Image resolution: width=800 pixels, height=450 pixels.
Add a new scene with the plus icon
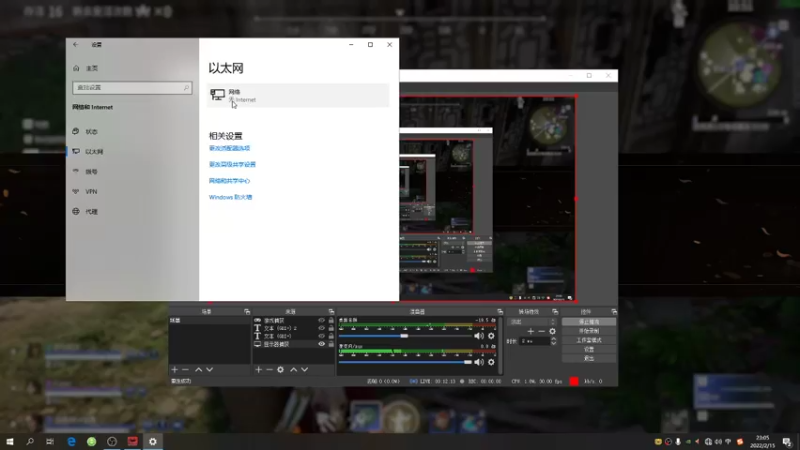click(174, 369)
